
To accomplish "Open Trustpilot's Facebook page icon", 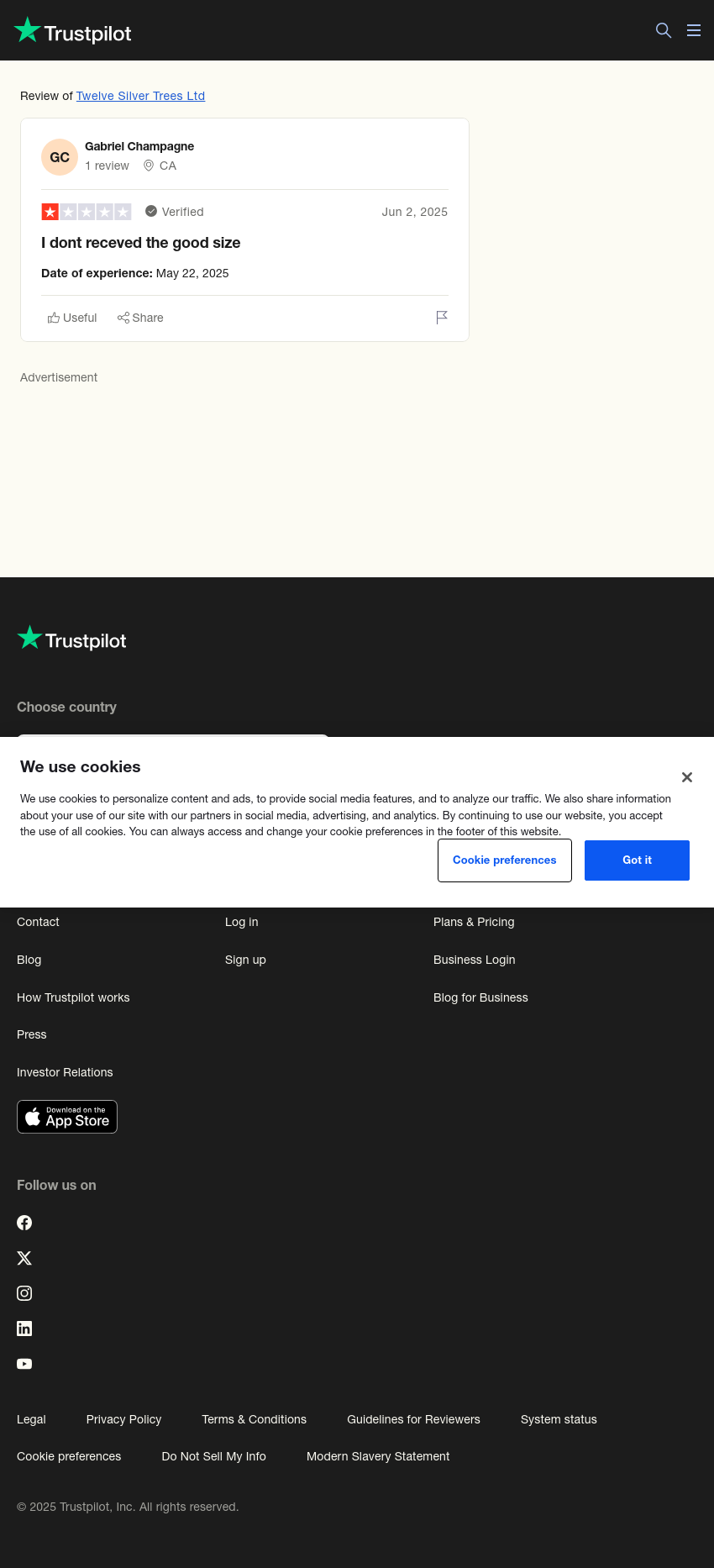I will [24, 1223].
